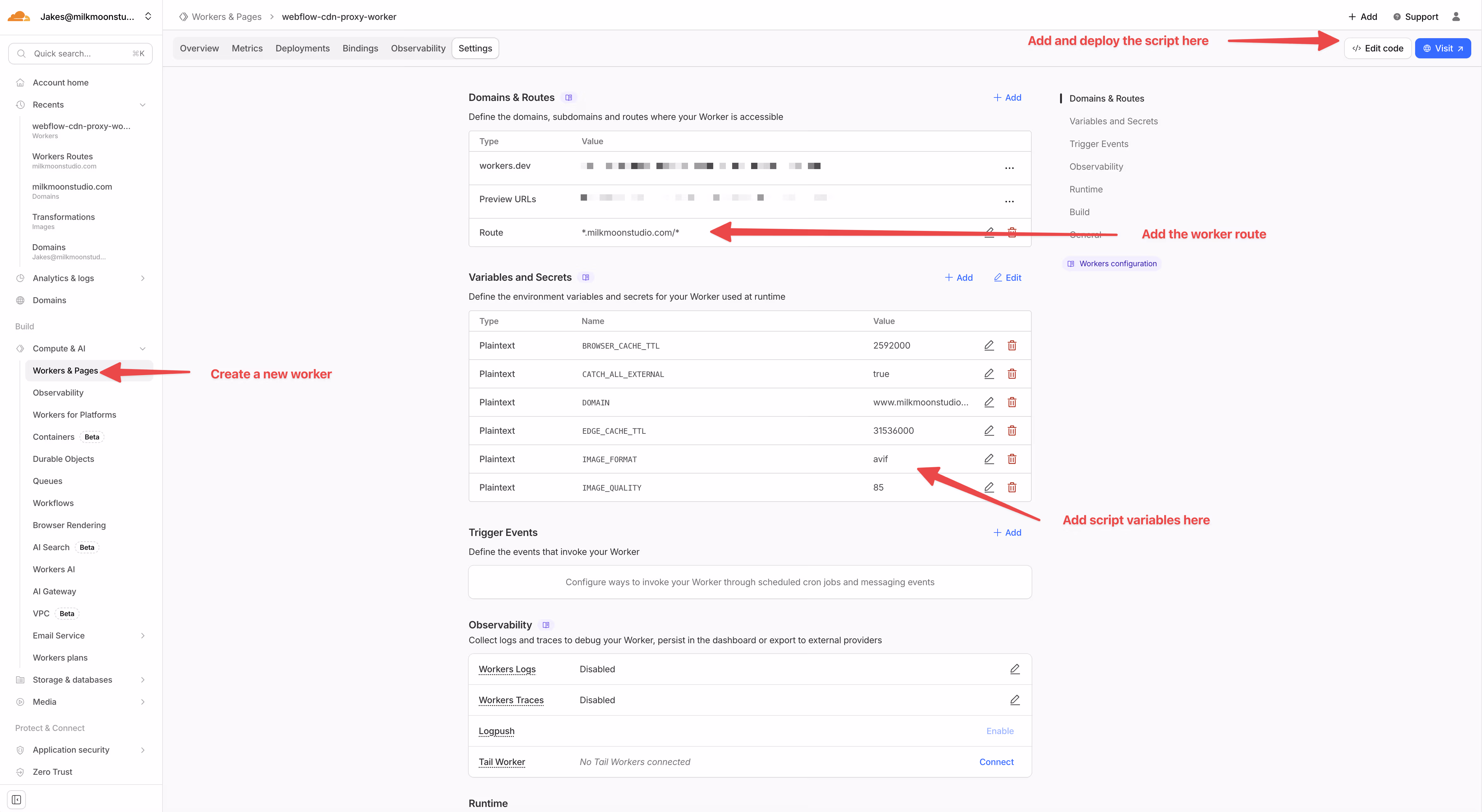1482x812 pixels.
Task: Delete the IMAGE_QUALITY variable with trash icon
Action: point(1012,487)
